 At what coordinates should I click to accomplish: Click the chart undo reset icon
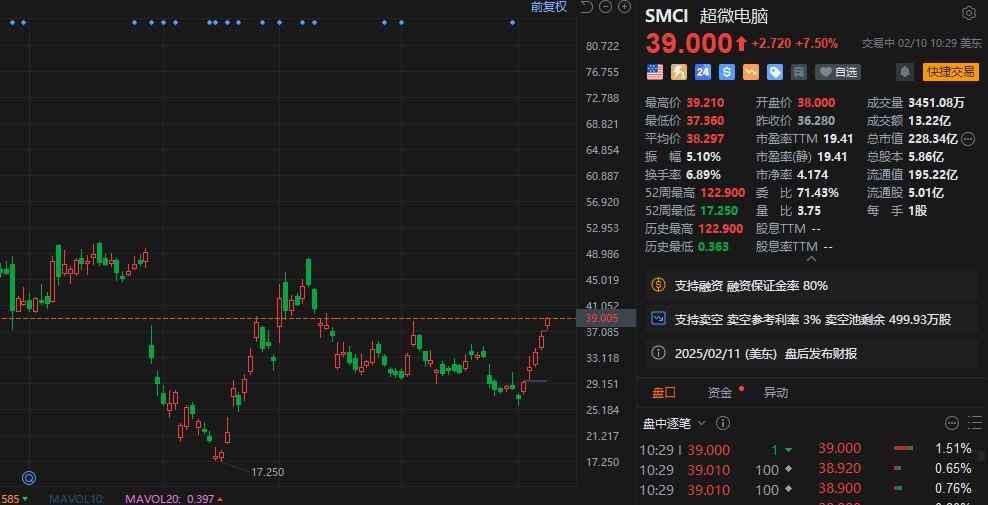pyautogui.click(x=587, y=7)
